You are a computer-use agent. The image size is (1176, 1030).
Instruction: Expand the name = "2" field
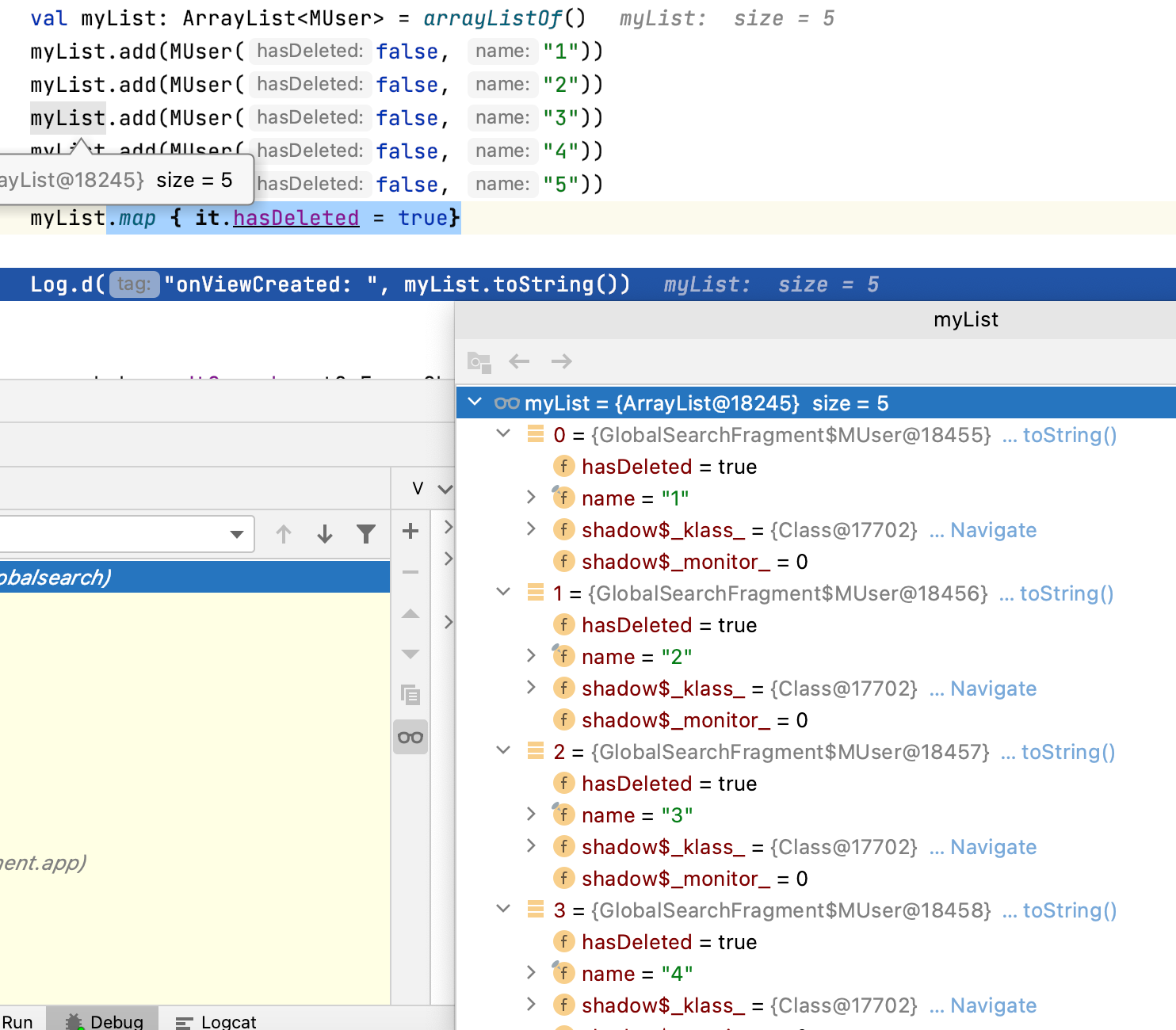(x=531, y=655)
